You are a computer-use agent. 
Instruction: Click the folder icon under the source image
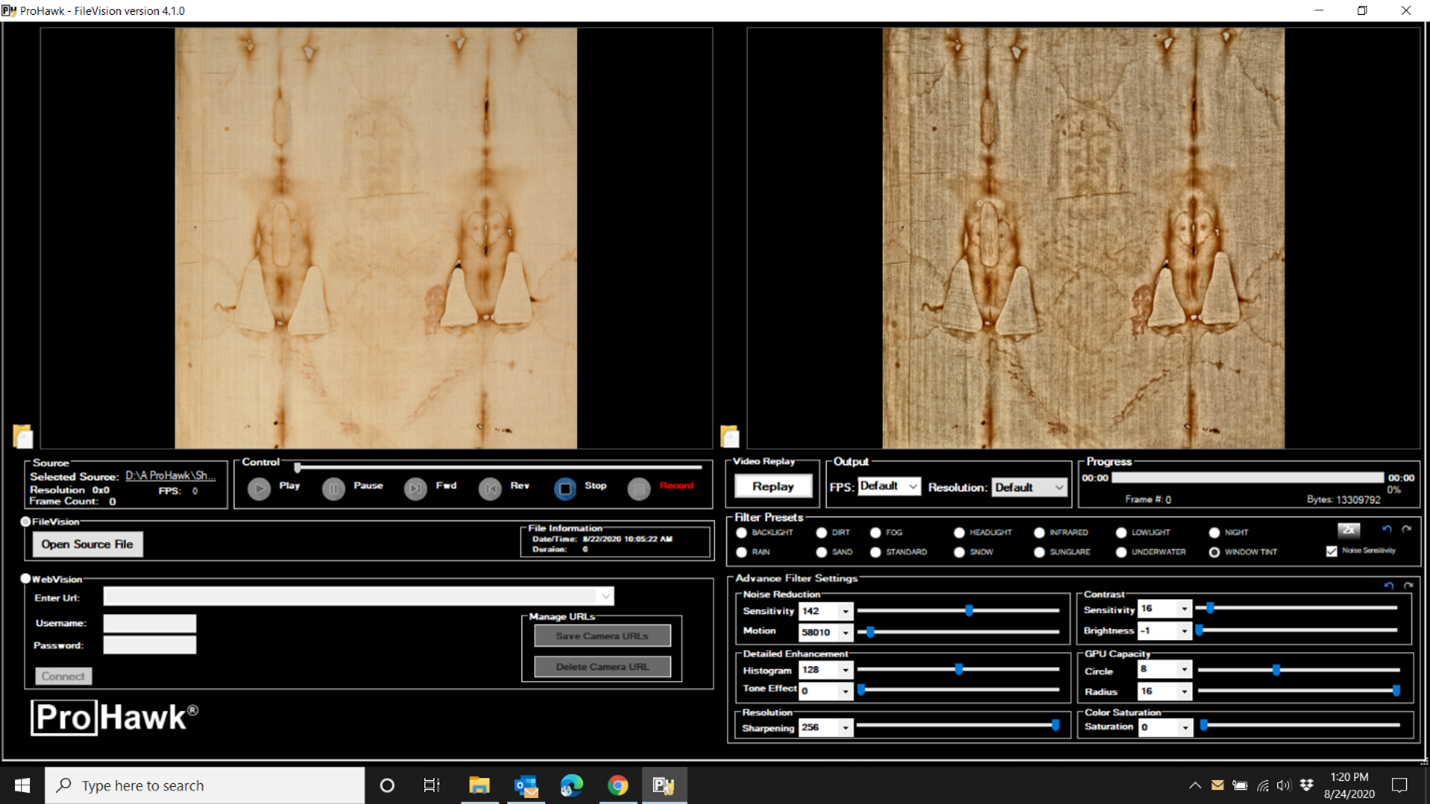(23, 436)
